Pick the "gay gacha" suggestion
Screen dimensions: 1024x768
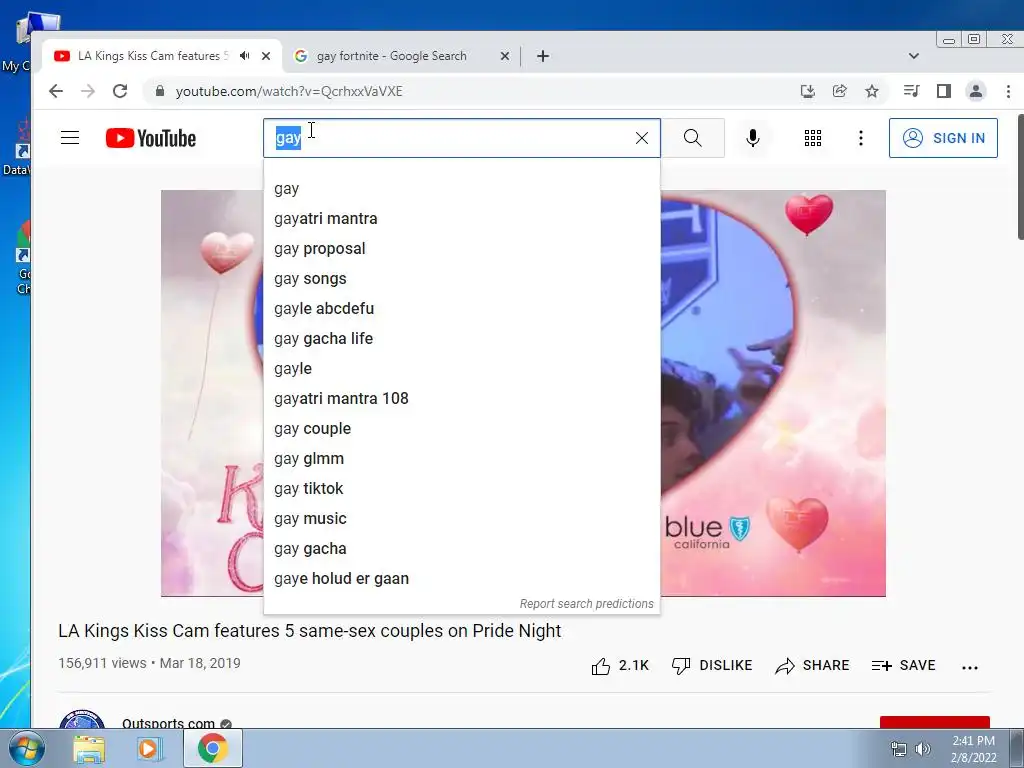point(462,549)
